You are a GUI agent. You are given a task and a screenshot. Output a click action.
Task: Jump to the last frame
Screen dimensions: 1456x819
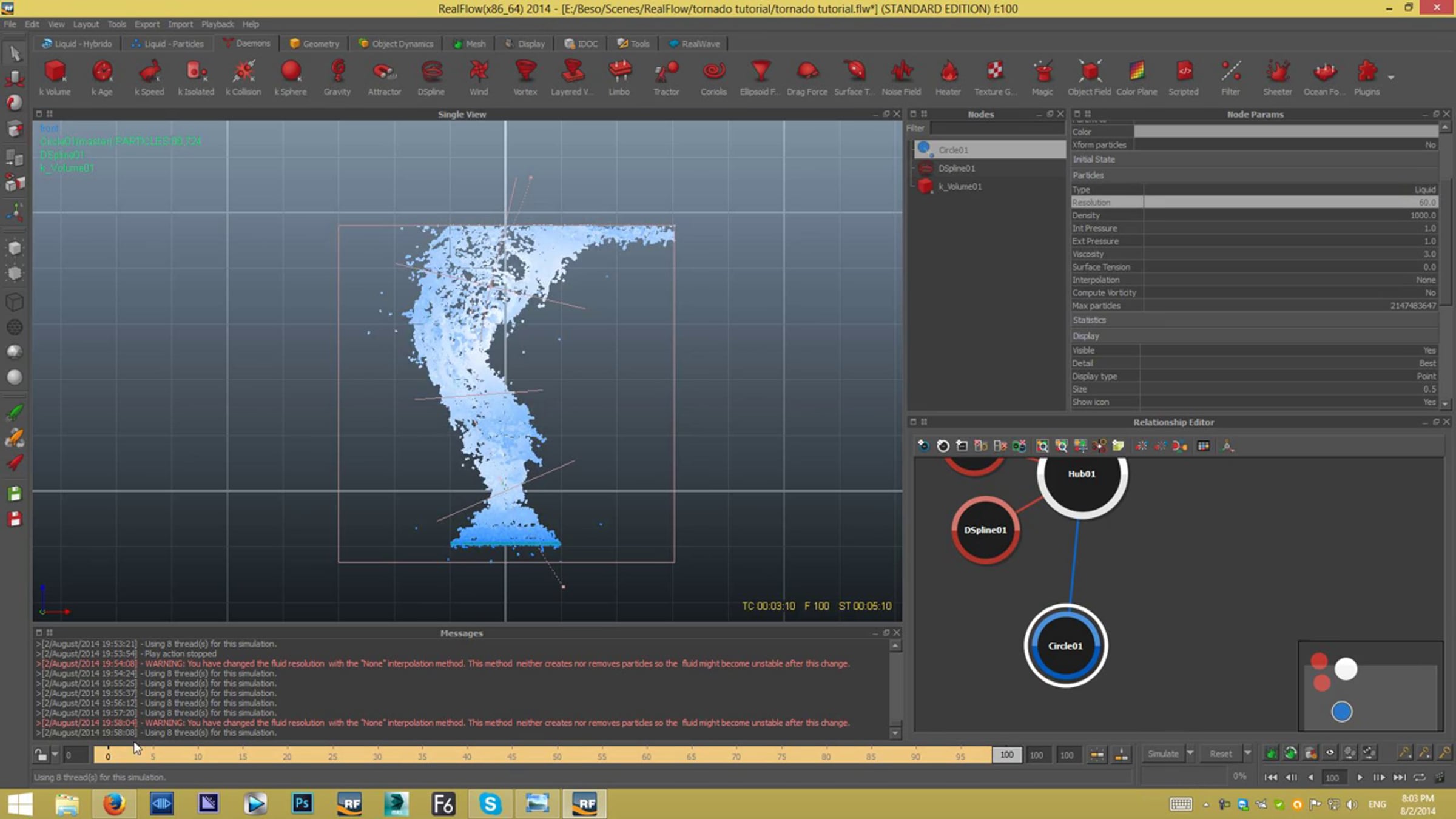[x=1399, y=777]
